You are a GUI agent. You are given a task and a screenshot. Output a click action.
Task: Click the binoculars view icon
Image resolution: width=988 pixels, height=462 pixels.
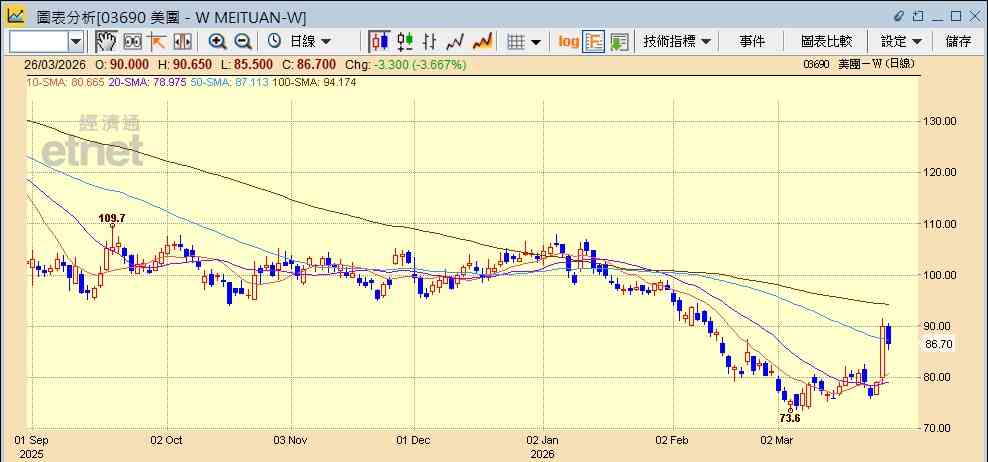pos(133,42)
